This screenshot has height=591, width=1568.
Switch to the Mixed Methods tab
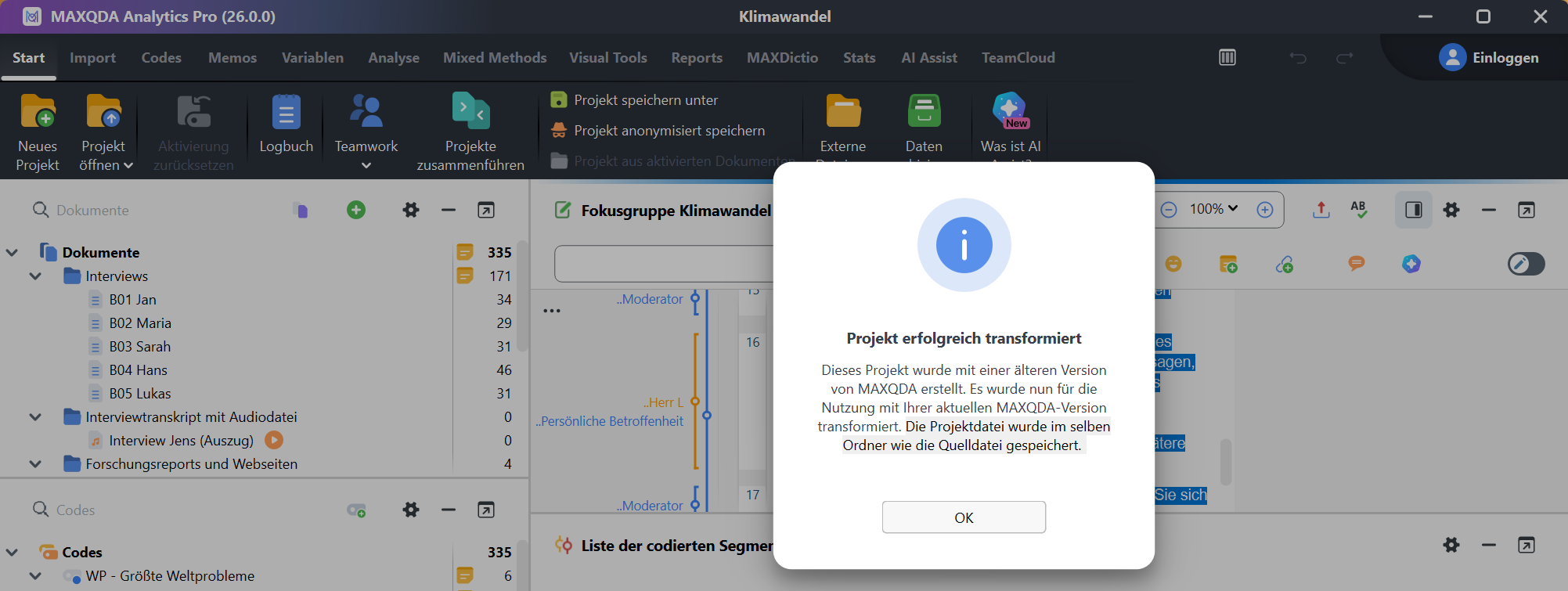coord(494,58)
